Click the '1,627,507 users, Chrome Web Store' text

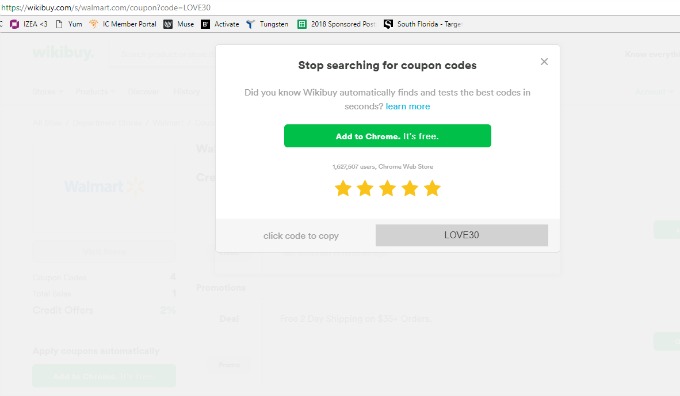point(383,167)
